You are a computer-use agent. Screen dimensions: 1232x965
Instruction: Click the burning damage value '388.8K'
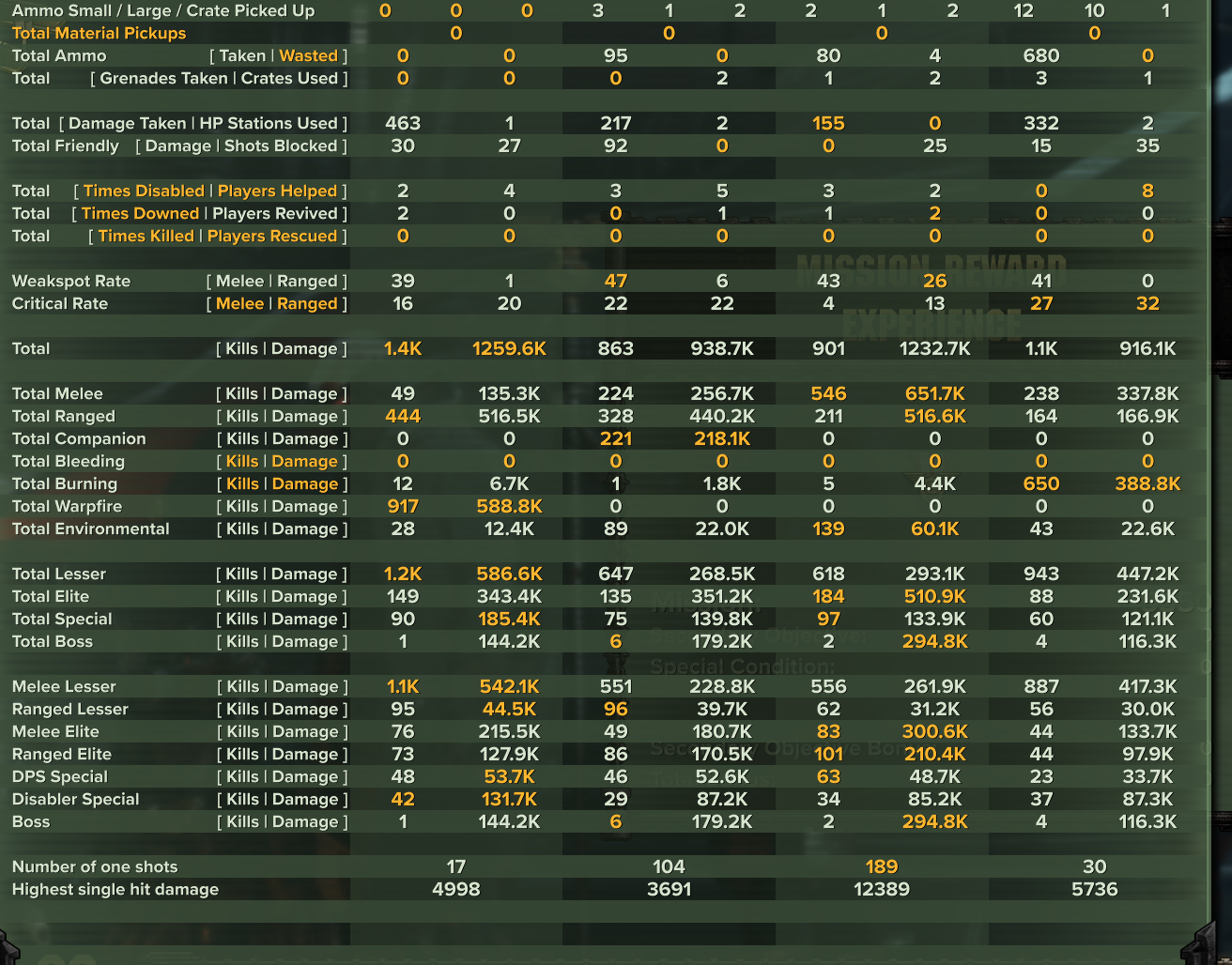pos(1147,483)
